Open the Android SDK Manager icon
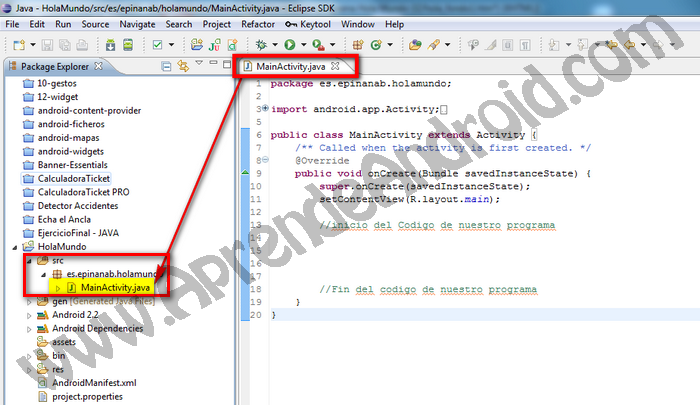This screenshot has height=405, width=700. [110, 45]
